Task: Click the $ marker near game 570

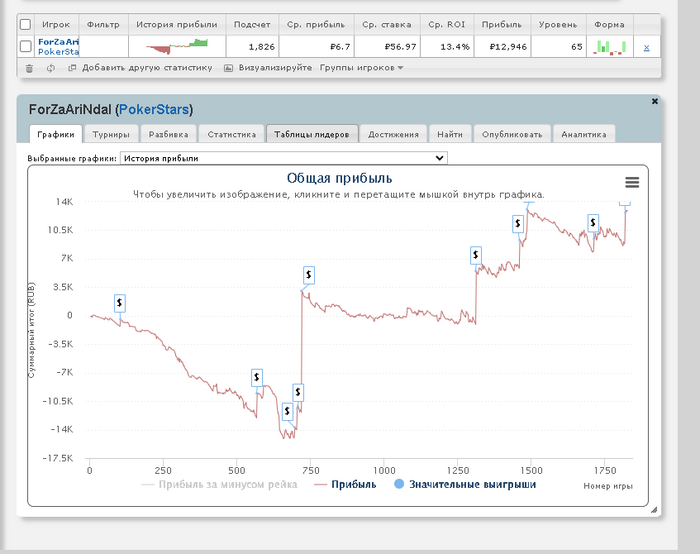Action: [x=257, y=378]
